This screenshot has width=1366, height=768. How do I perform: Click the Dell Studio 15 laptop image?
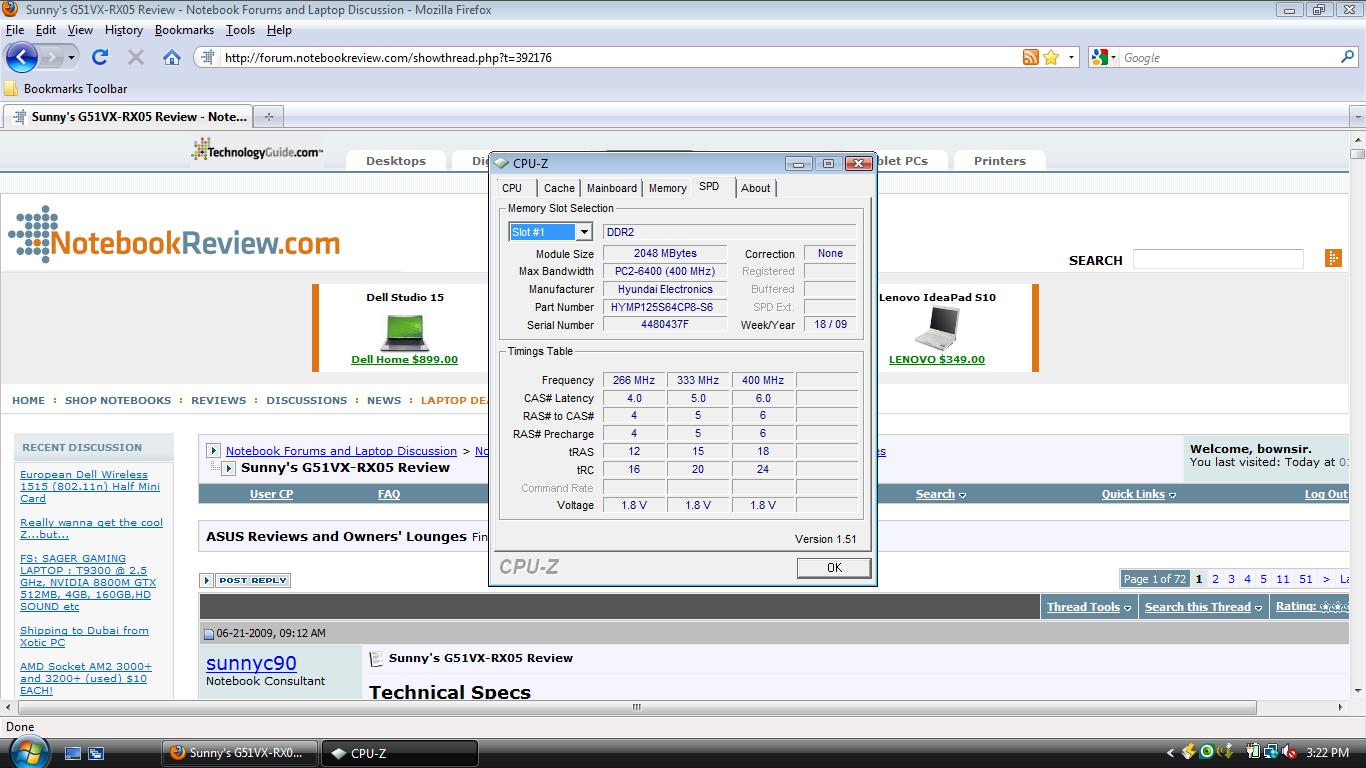[404, 331]
